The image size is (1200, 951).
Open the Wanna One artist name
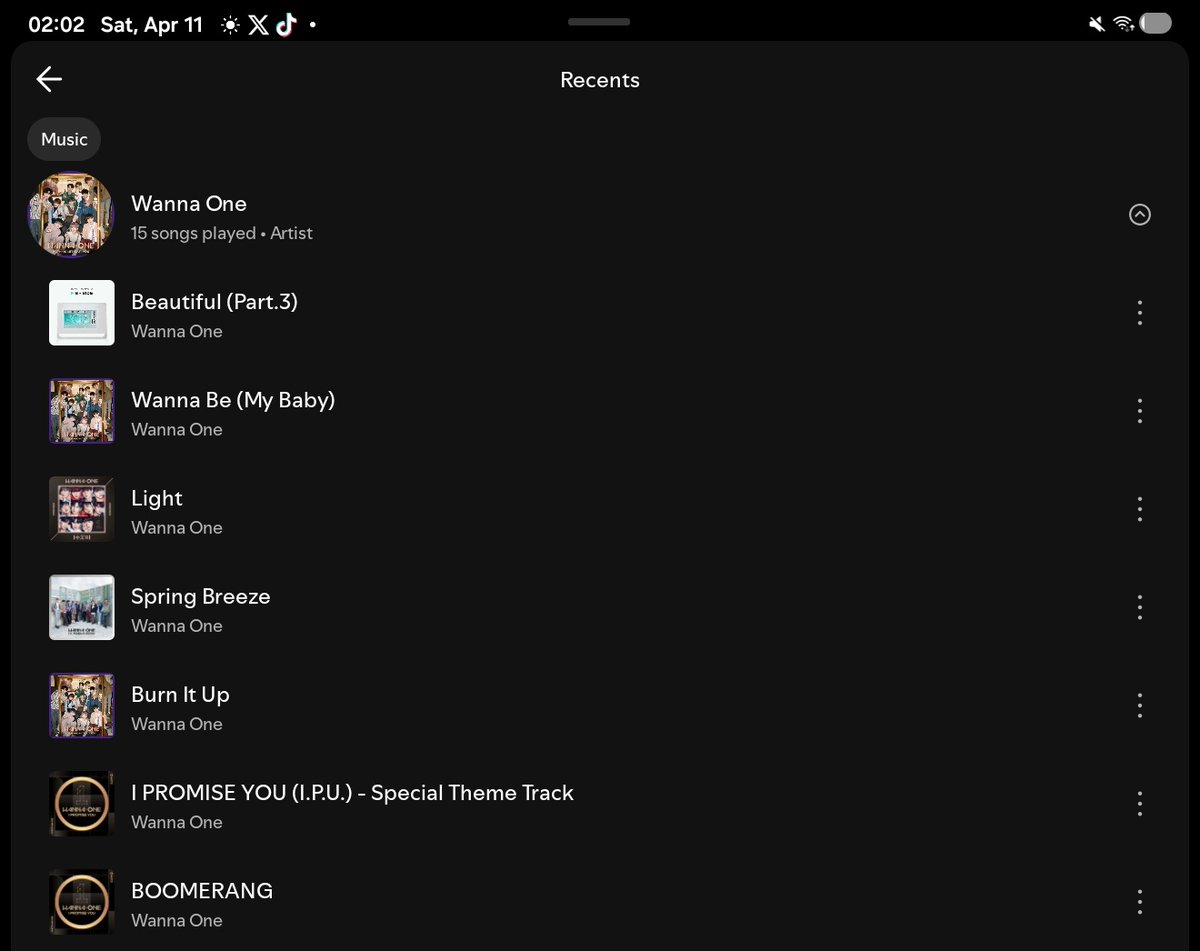[189, 203]
